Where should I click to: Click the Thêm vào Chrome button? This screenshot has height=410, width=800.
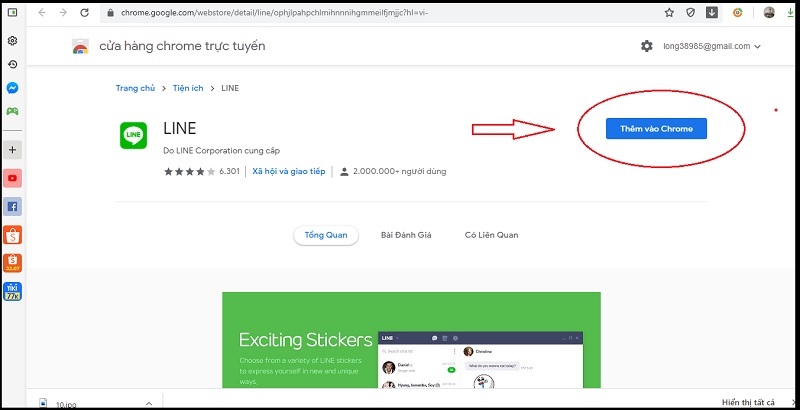coord(656,129)
